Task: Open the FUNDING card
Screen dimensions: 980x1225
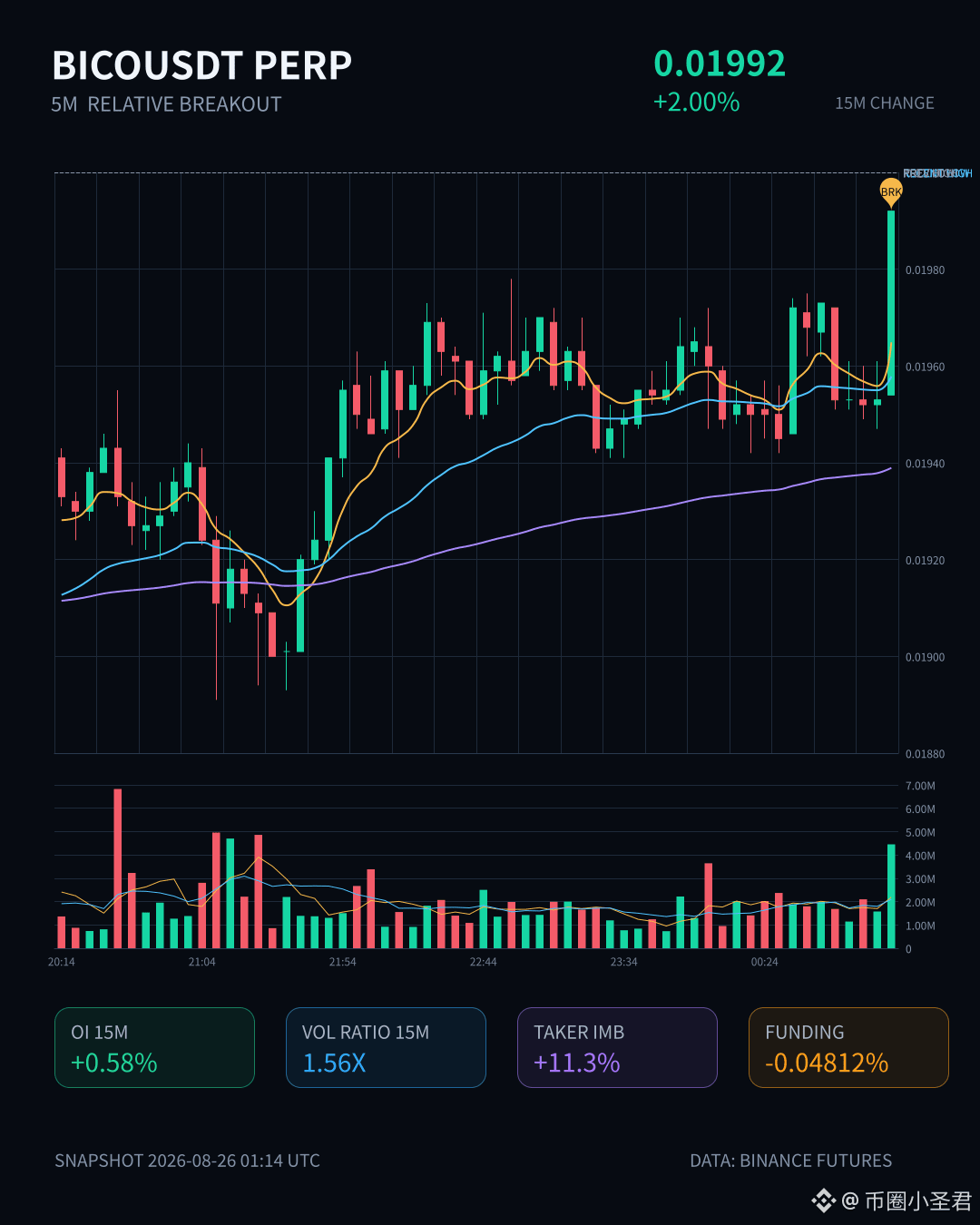Action: coord(848,1047)
